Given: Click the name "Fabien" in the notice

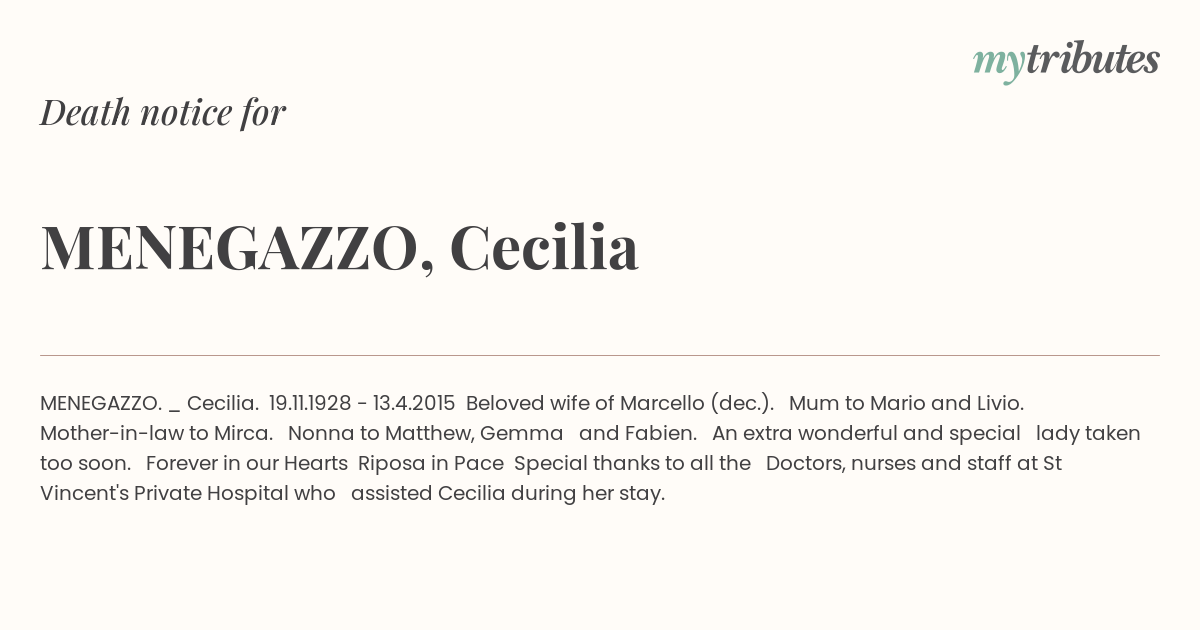Looking at the screenshot, I should 660,433.
